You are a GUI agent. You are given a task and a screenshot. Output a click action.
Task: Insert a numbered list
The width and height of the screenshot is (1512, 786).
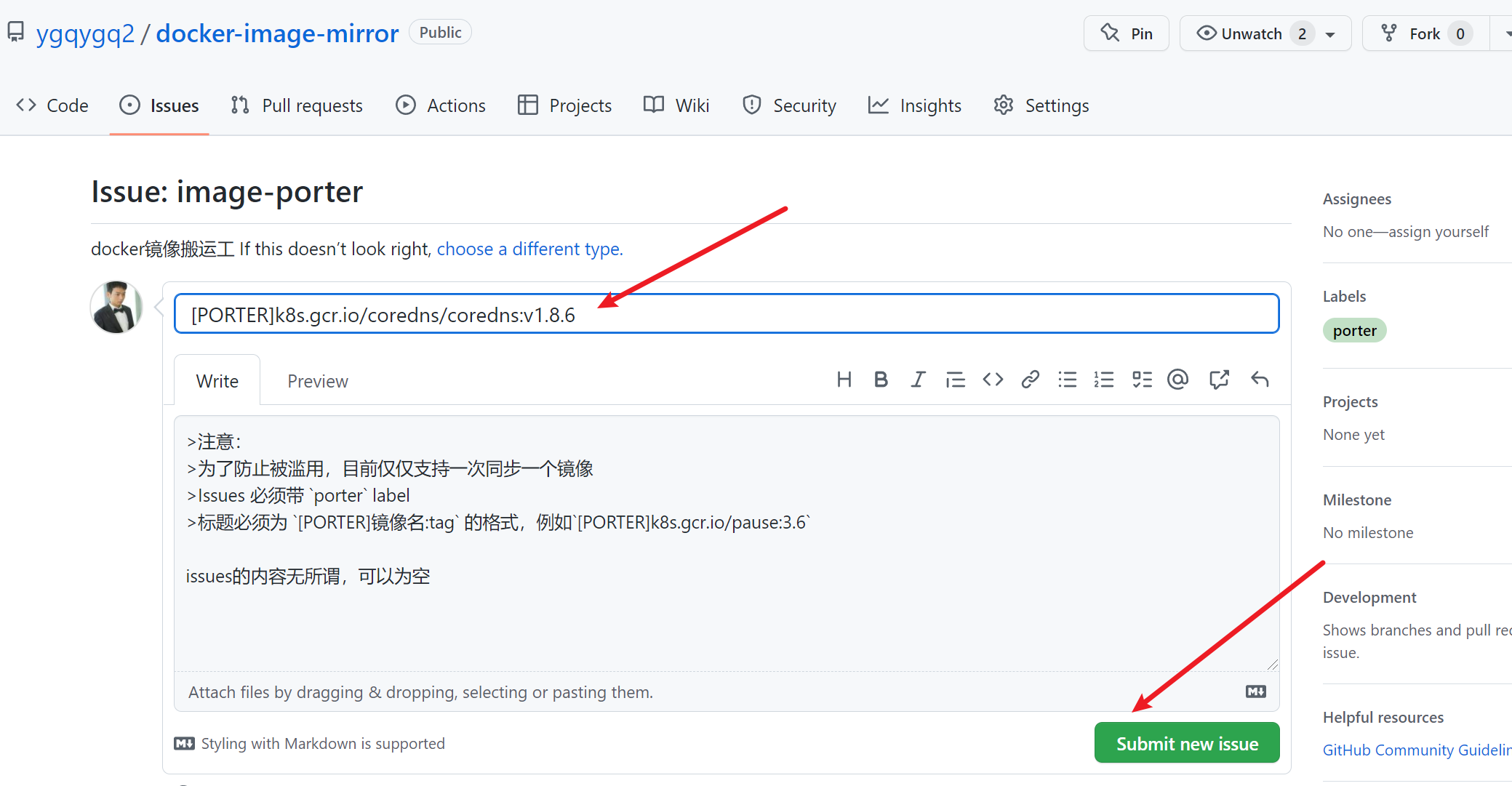tap(1104, 380)
